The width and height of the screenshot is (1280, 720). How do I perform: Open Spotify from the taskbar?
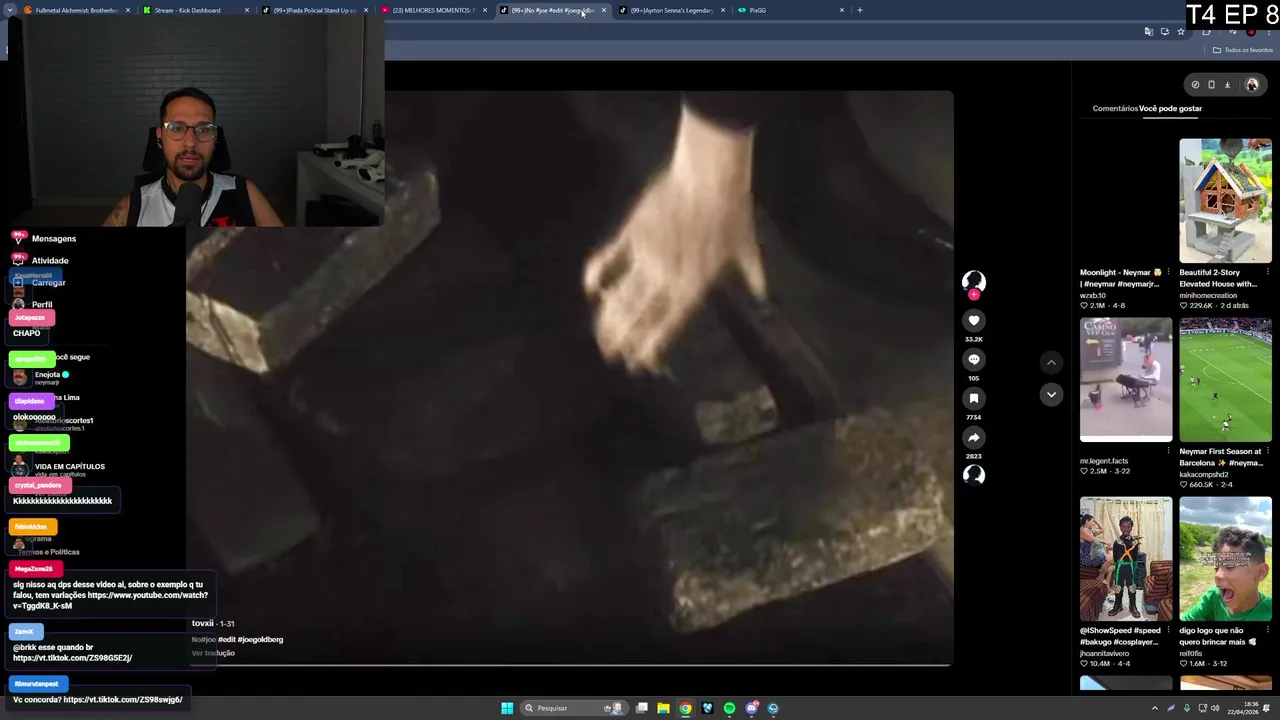(729, 708)
